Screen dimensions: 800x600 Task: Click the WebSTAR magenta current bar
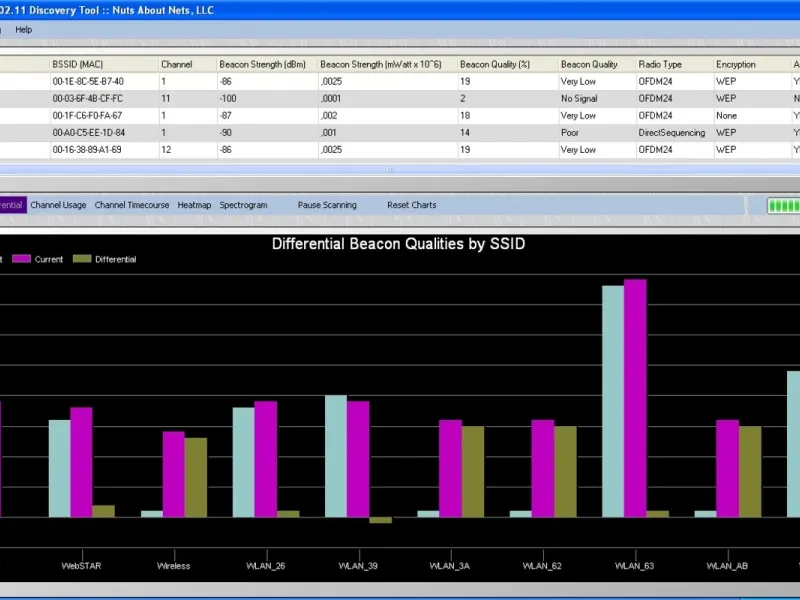click(x=82, y=462)
